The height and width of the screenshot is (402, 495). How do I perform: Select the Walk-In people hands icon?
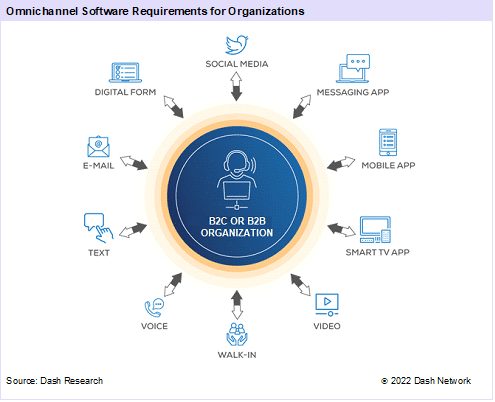click(x=237, y=334)
